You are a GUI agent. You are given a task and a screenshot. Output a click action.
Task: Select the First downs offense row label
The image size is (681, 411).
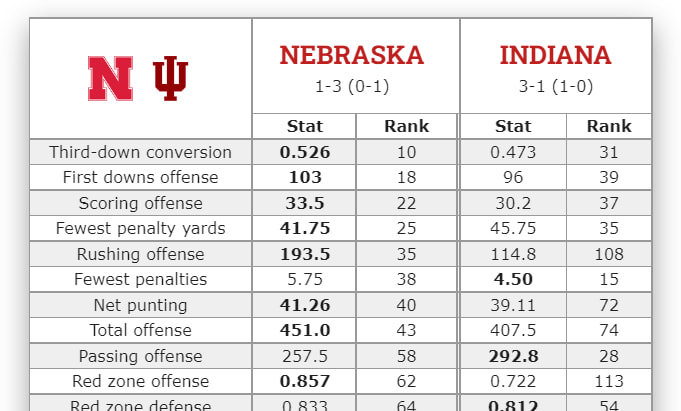click(140, 177)
